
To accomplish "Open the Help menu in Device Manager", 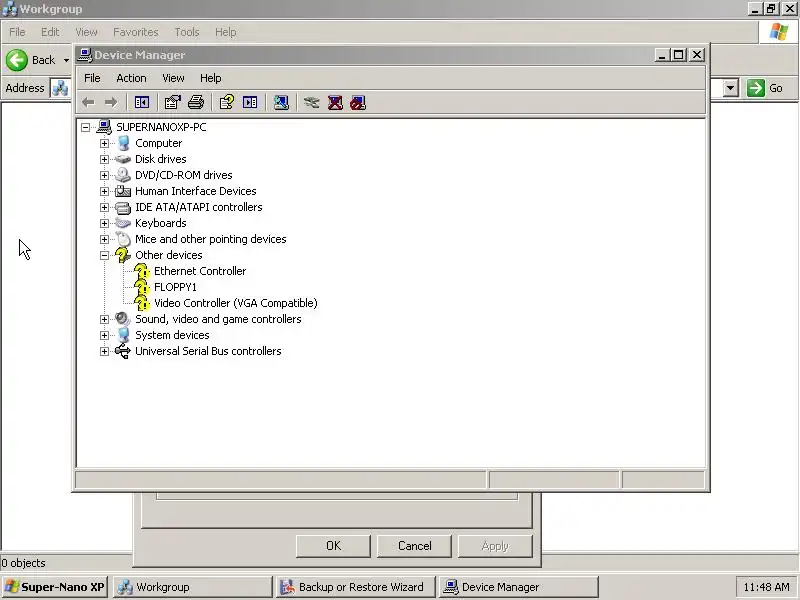I will coord(210,78).
